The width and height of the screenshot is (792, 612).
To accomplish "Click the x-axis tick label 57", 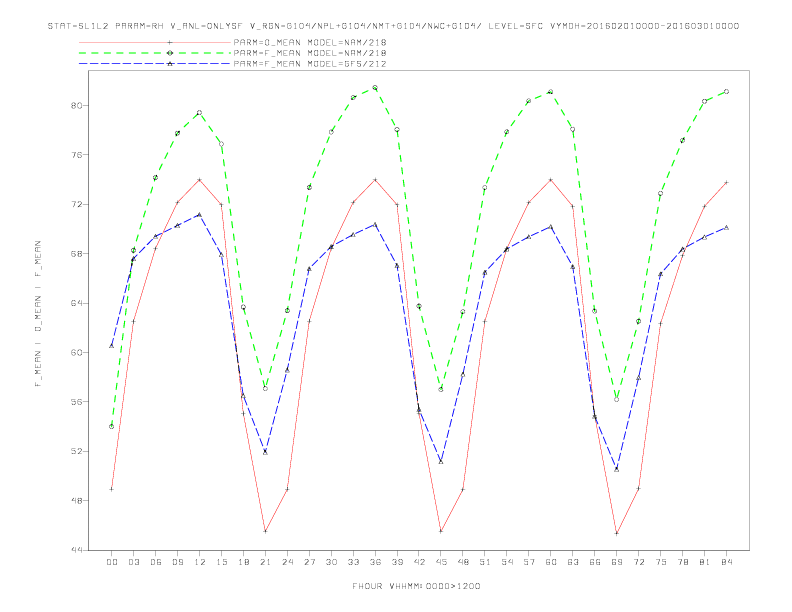I will point(529,562).
